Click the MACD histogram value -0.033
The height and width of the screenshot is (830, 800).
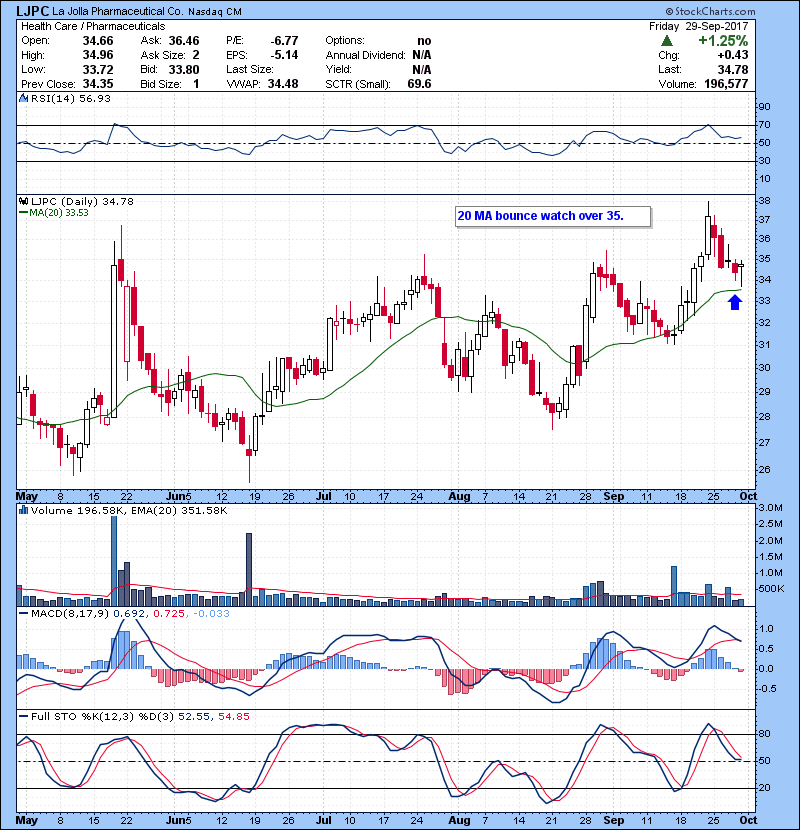[211, 614]
